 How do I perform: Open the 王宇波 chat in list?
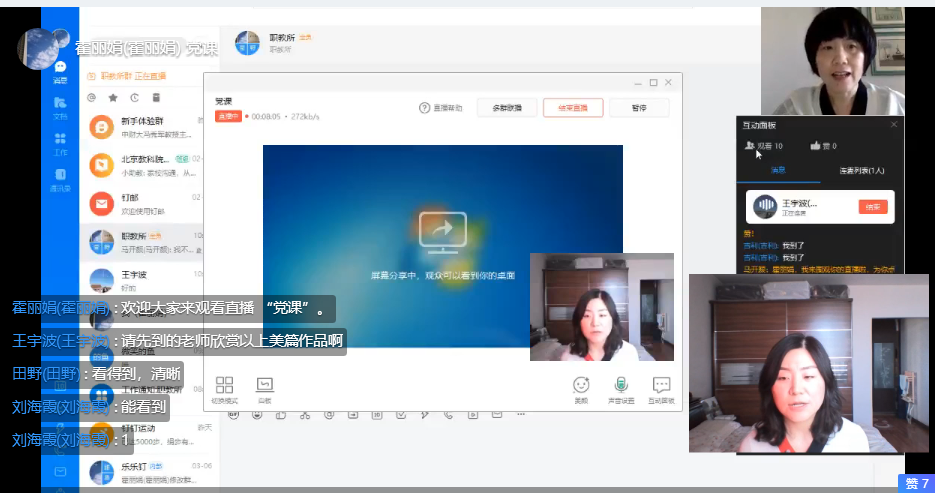tap(142, 281)
